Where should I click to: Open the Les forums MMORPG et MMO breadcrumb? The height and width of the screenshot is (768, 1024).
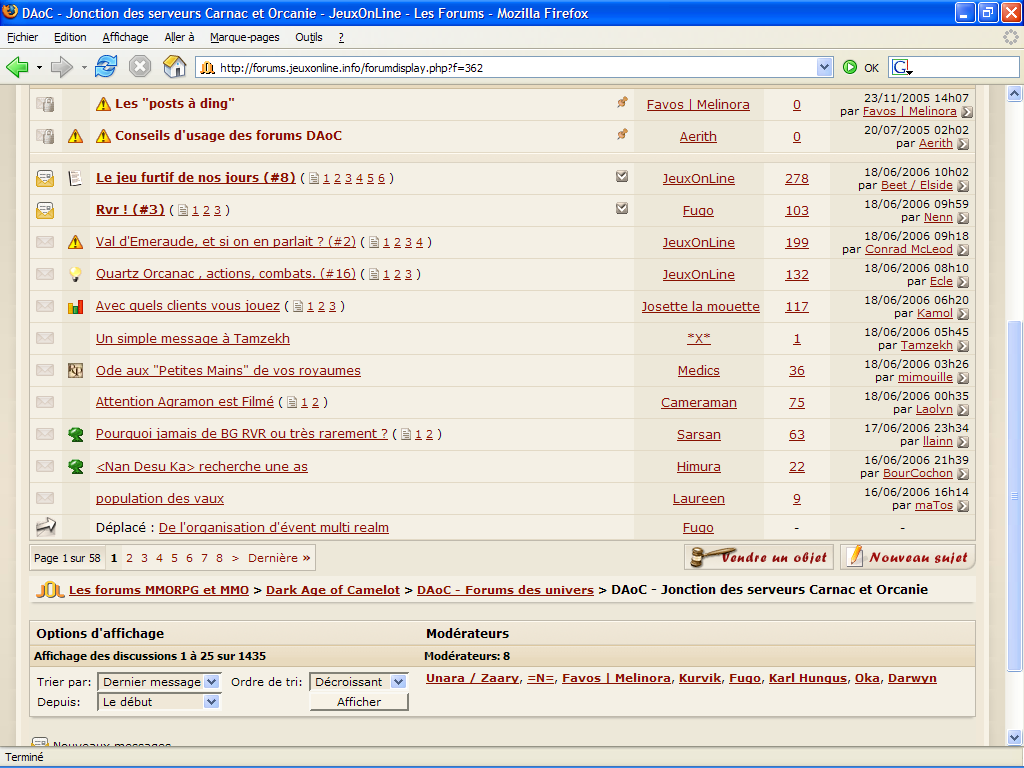159,590
